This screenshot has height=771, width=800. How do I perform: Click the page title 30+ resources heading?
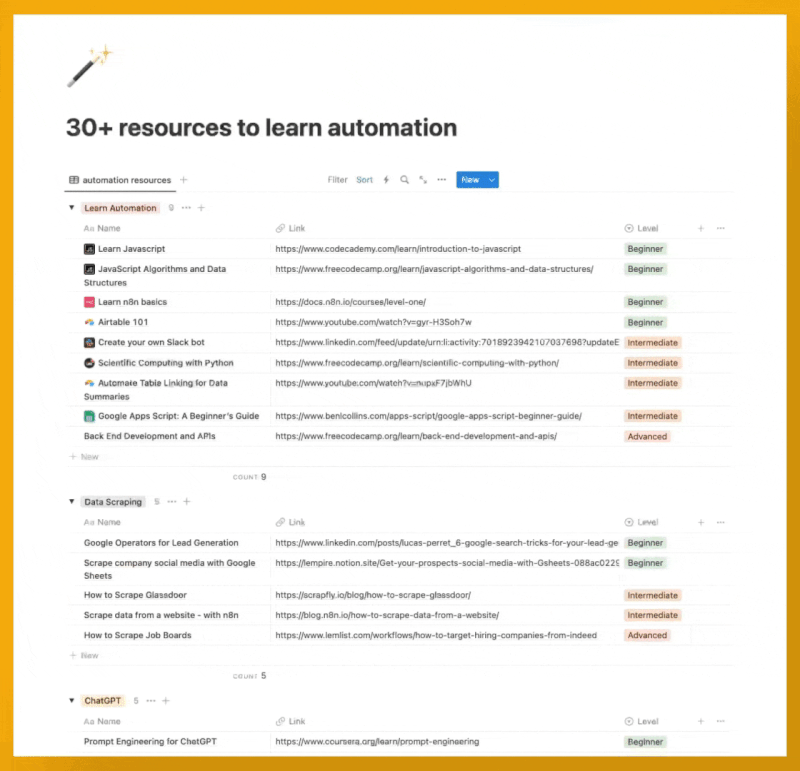262,128
